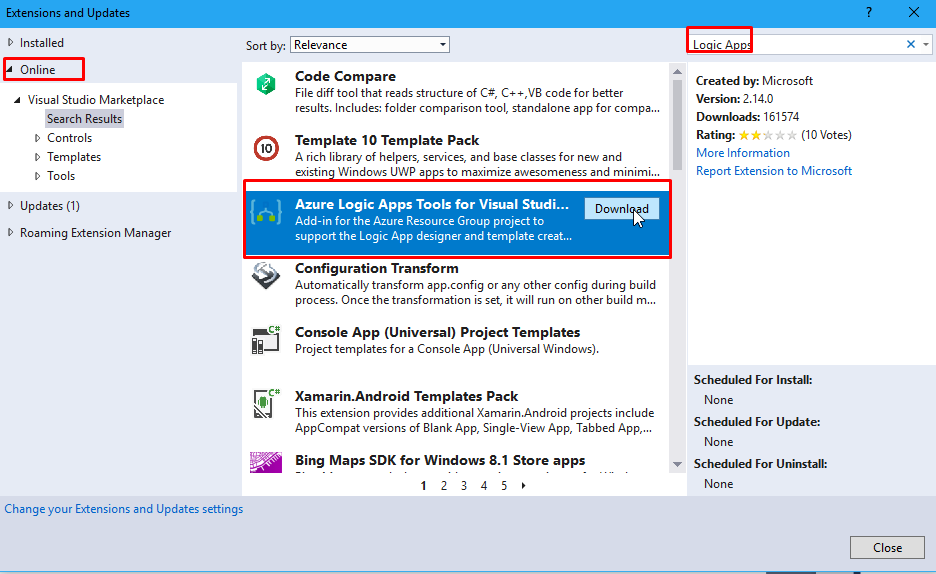Screen dimensions: 936x574
Task: Click the star rating in details
Action: (768, 135)
